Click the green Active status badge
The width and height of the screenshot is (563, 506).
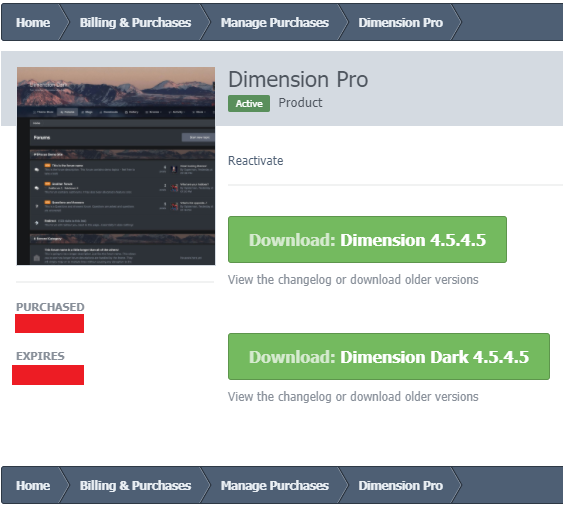pyautogui.click(x=249, y=103)
